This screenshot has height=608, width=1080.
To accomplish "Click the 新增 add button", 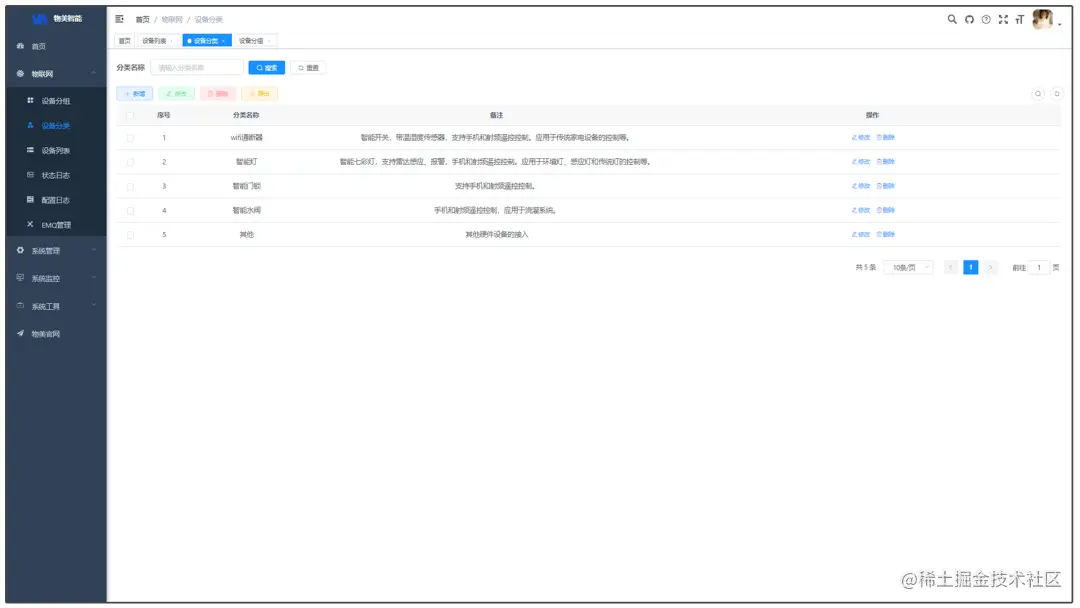I will (134, 94).
